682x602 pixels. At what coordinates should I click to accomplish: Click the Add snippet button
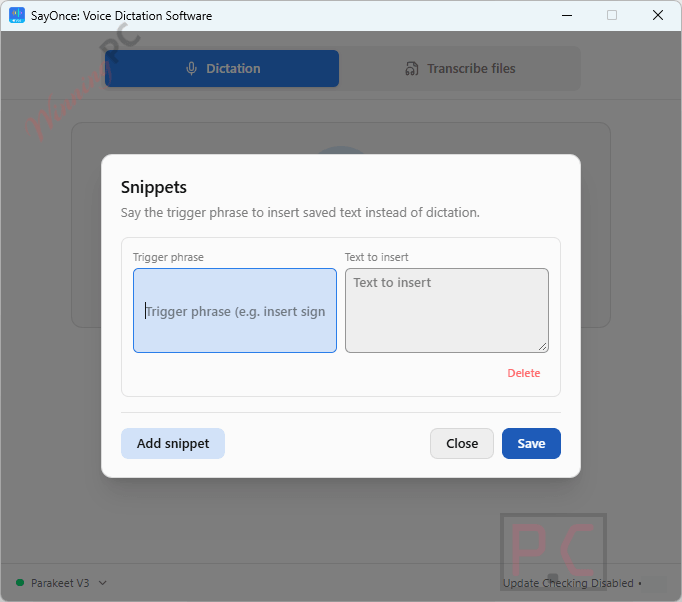tap(173, 443)
